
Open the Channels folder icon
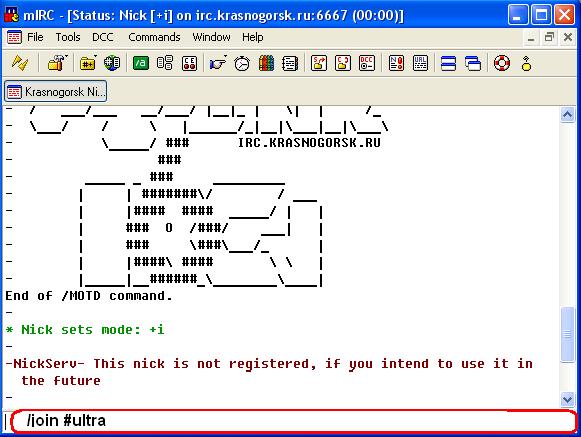[88, 63]
